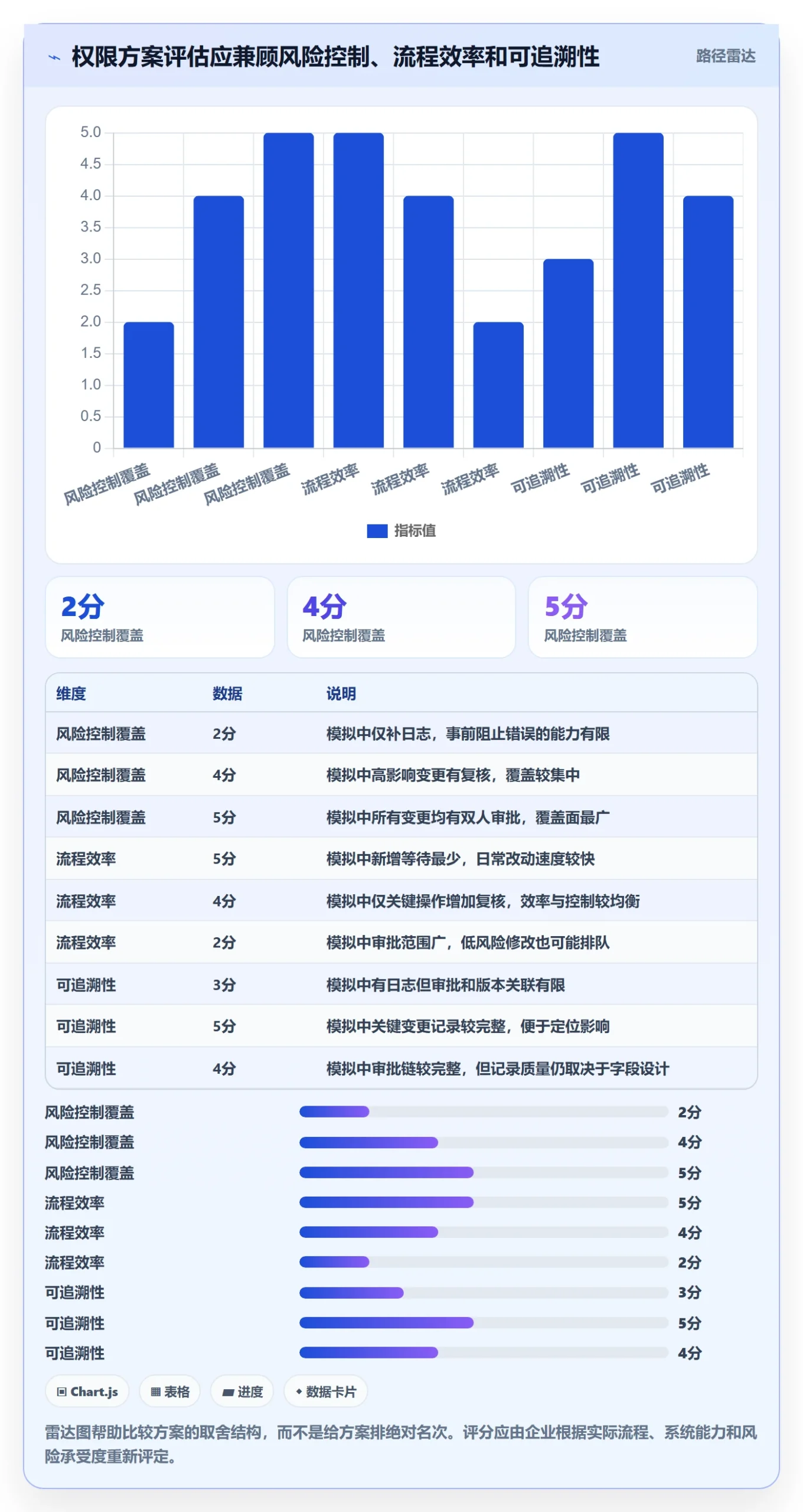Click the 可追溯性 chart bar at 3.0
803x1512 pixels.
(569, 353)
